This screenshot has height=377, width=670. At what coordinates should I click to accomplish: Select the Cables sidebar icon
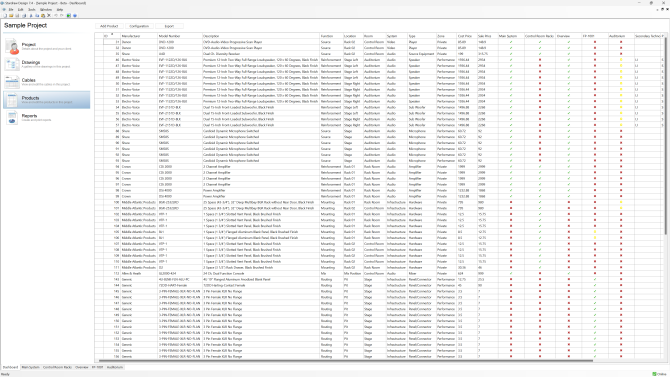click(12, 82)
